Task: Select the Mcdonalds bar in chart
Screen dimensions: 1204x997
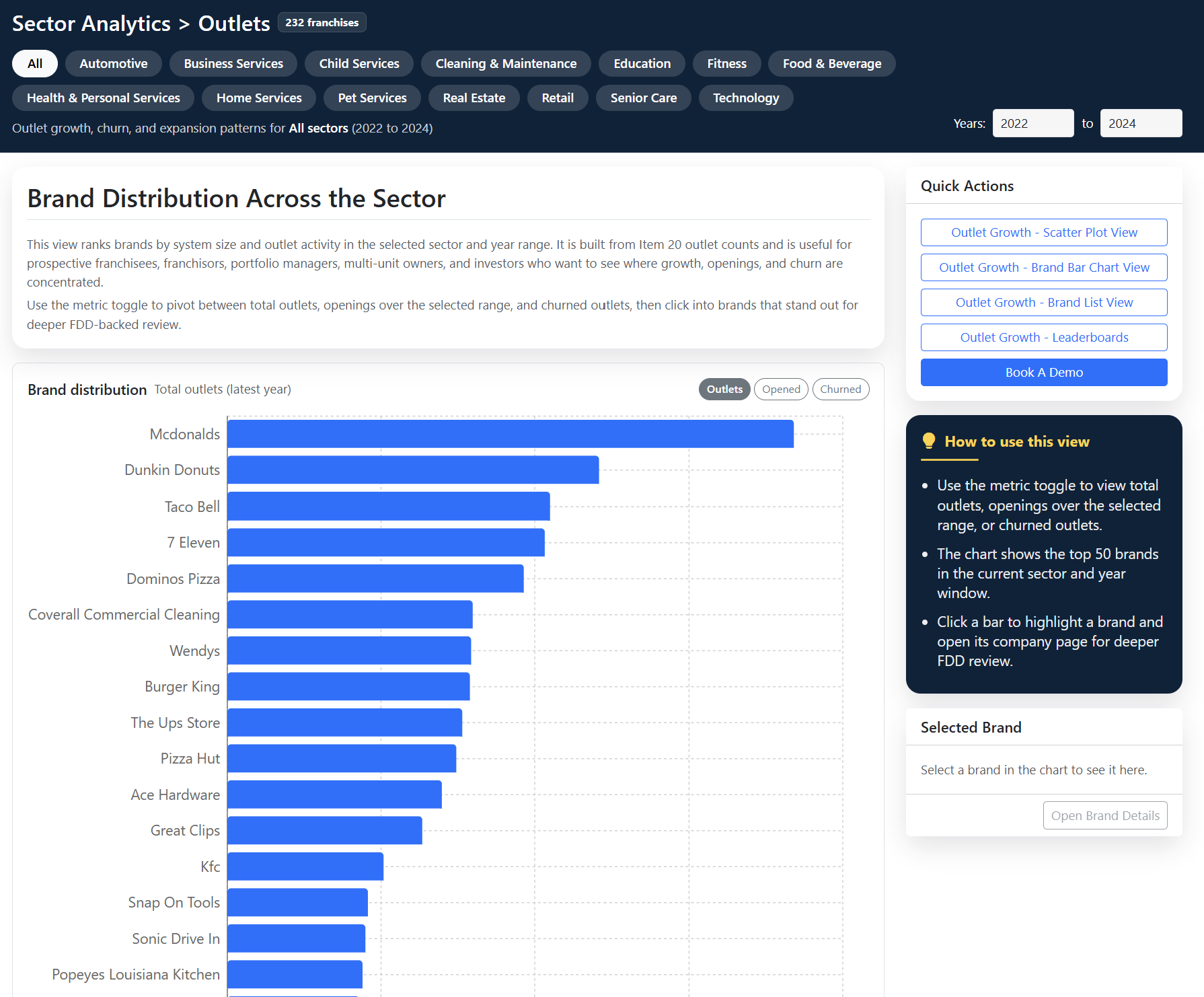Action: tap(511, 434)
